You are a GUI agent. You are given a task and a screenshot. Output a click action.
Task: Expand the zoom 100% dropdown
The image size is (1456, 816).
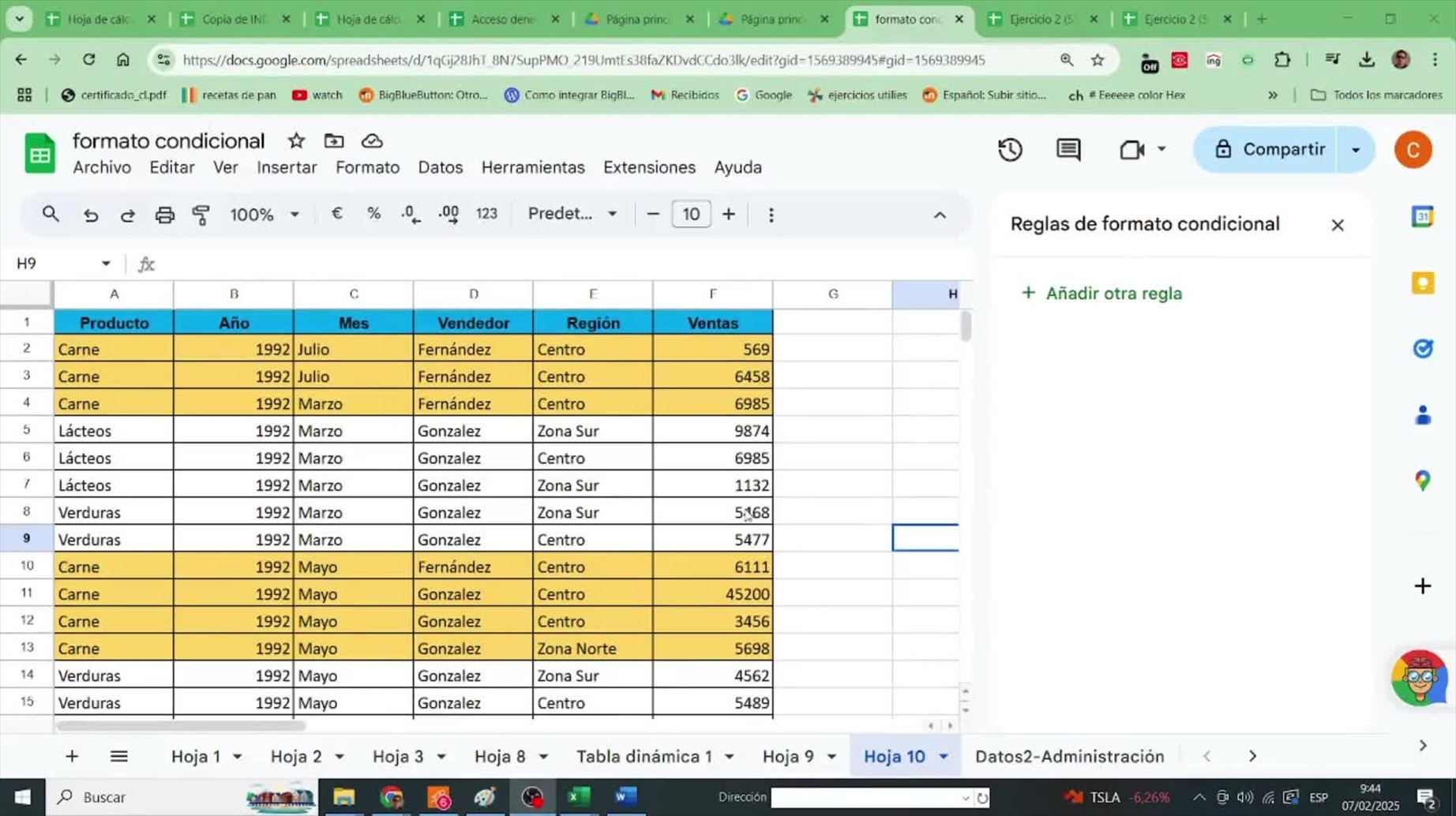click(x=265, y=215)
